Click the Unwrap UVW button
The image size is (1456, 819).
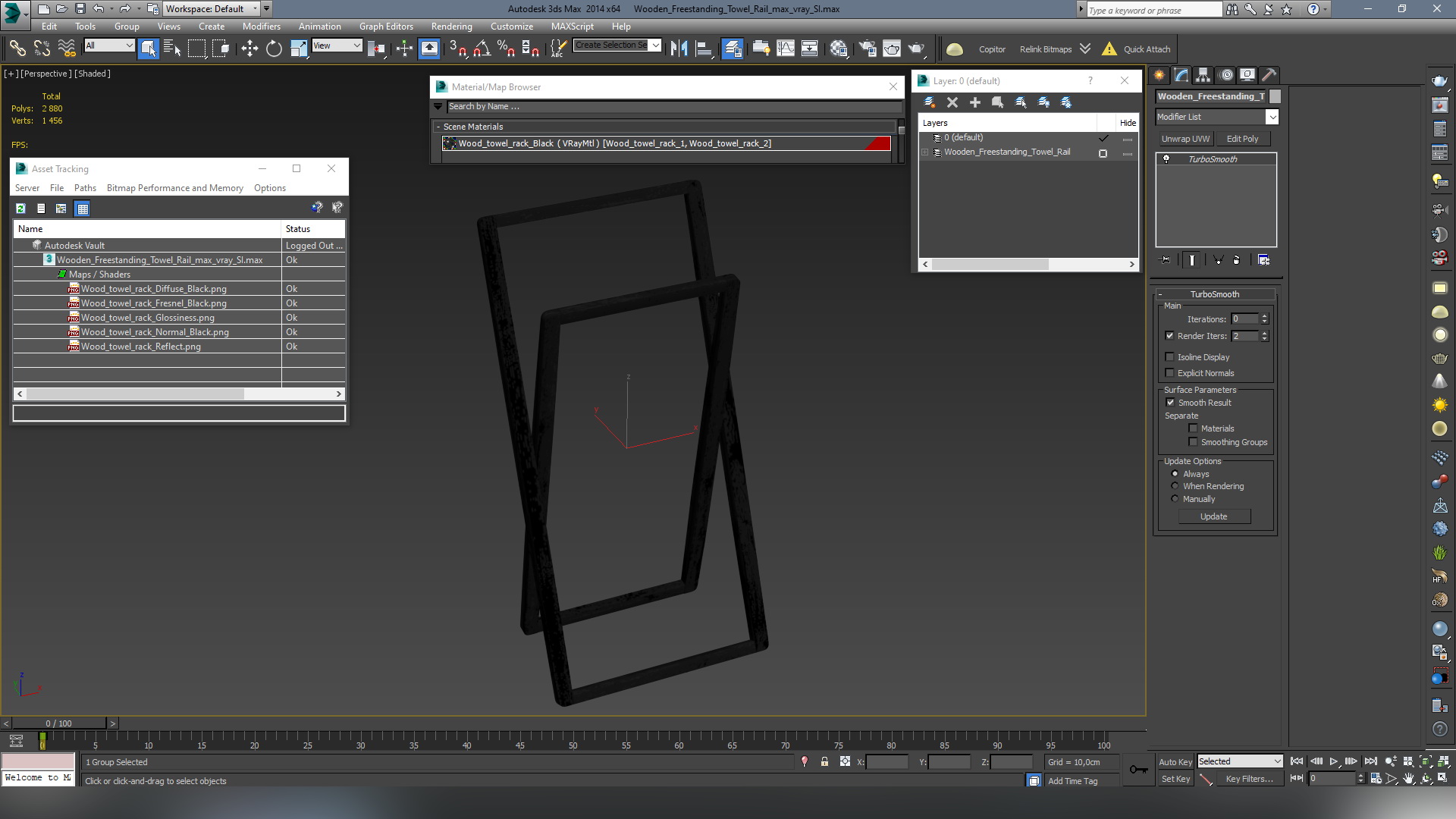tap(1185, 139)
